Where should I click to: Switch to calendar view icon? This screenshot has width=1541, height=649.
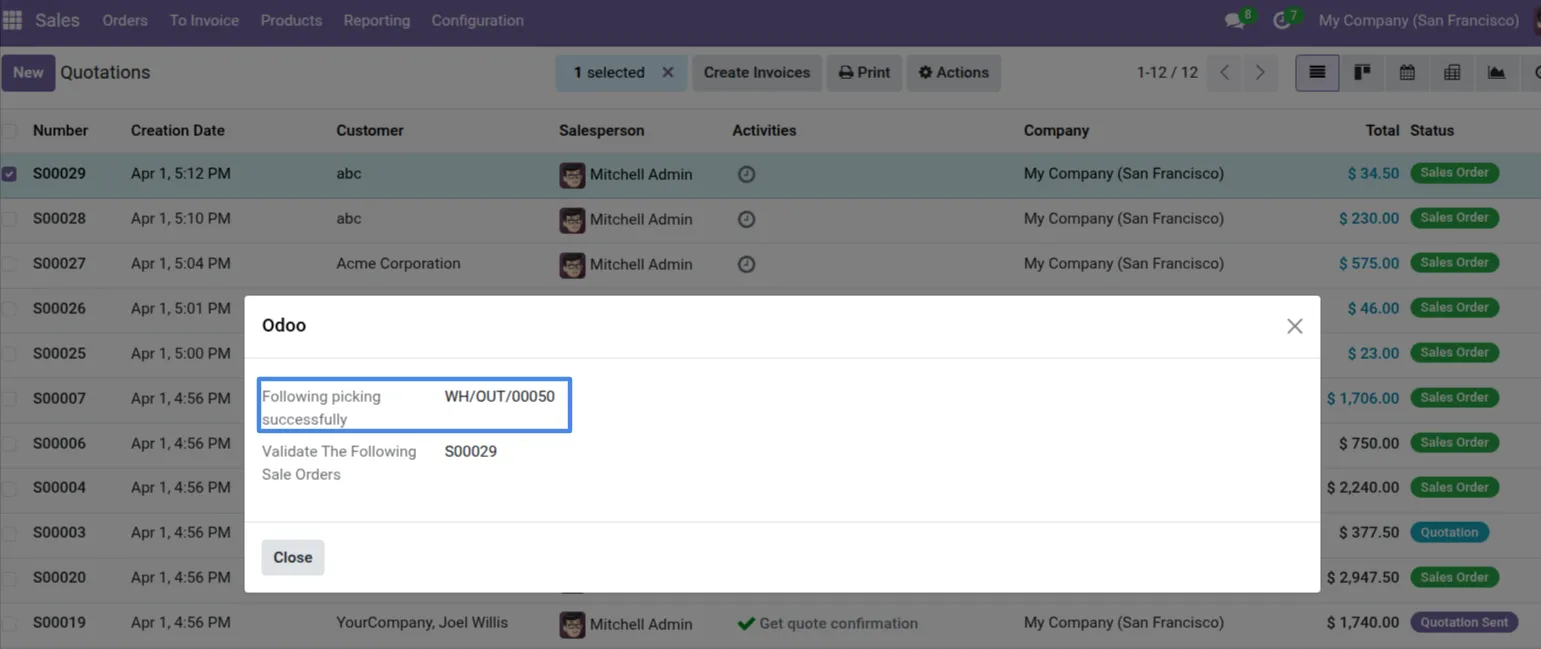click(x=1407, y=72)
